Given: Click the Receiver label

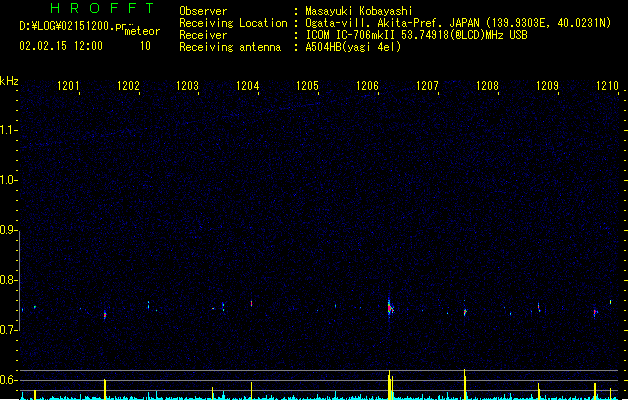Looking at the screenshot, I should 203,35.
